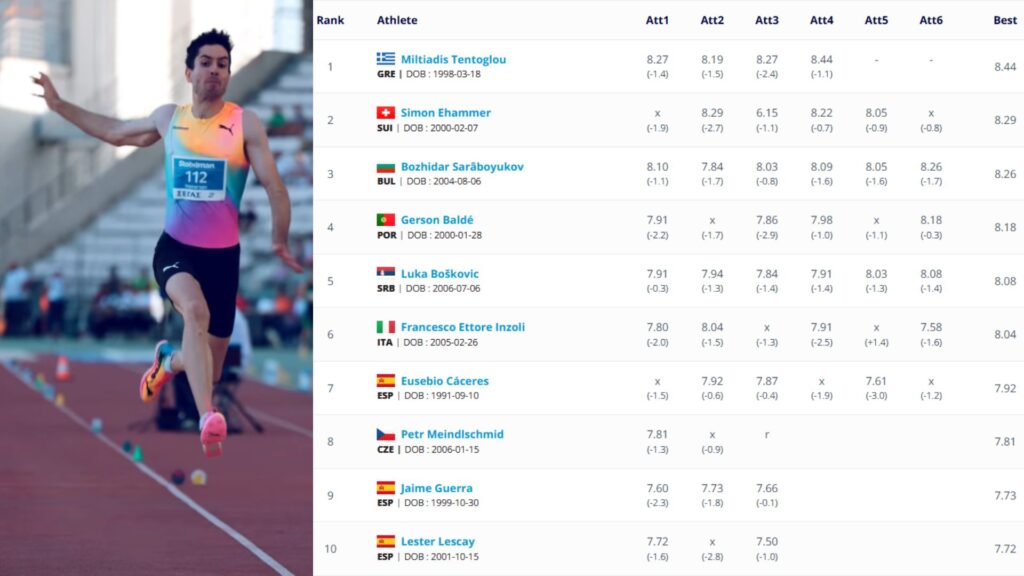Image resolution: width=1024 pixels, height=576 pixels.
Task: Click the Serbia flag beside Luka Boškovic
Action: [385, 274]
